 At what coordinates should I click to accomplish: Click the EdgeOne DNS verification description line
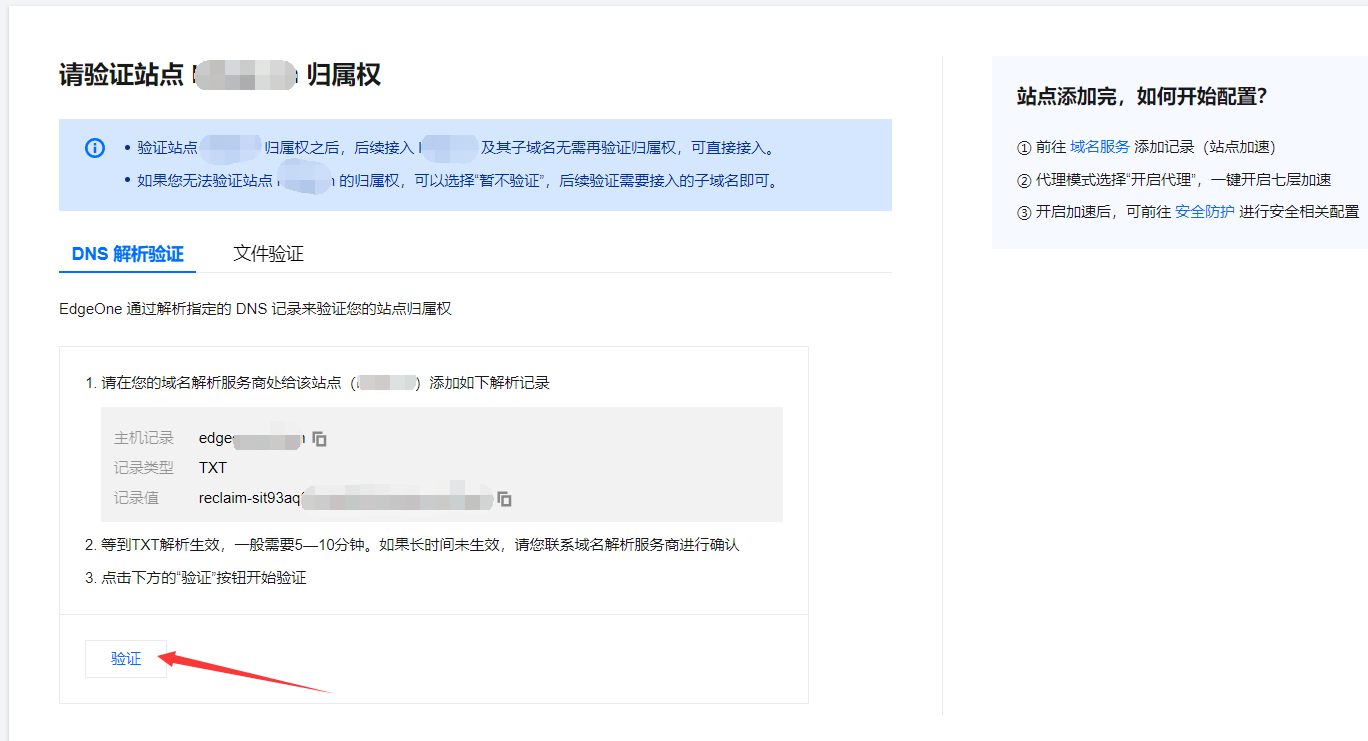[x=256, y=309]
